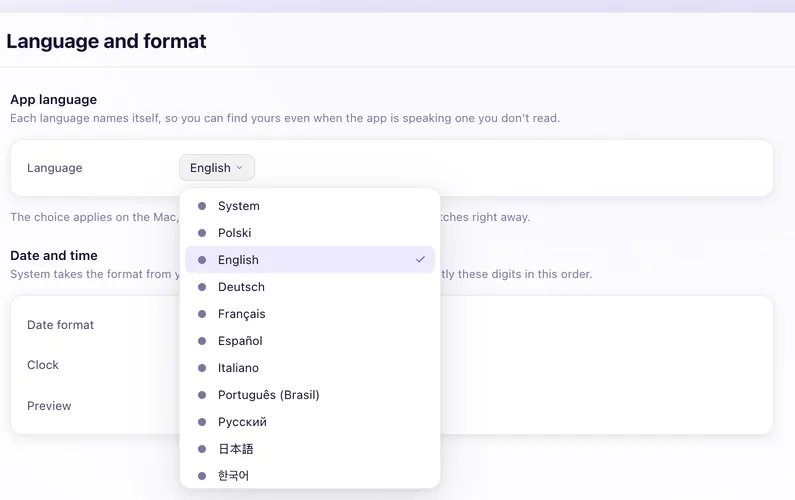Click the bullet dot beside 日本語
Viewport: 795px width, 500px height.
(202, 449)
